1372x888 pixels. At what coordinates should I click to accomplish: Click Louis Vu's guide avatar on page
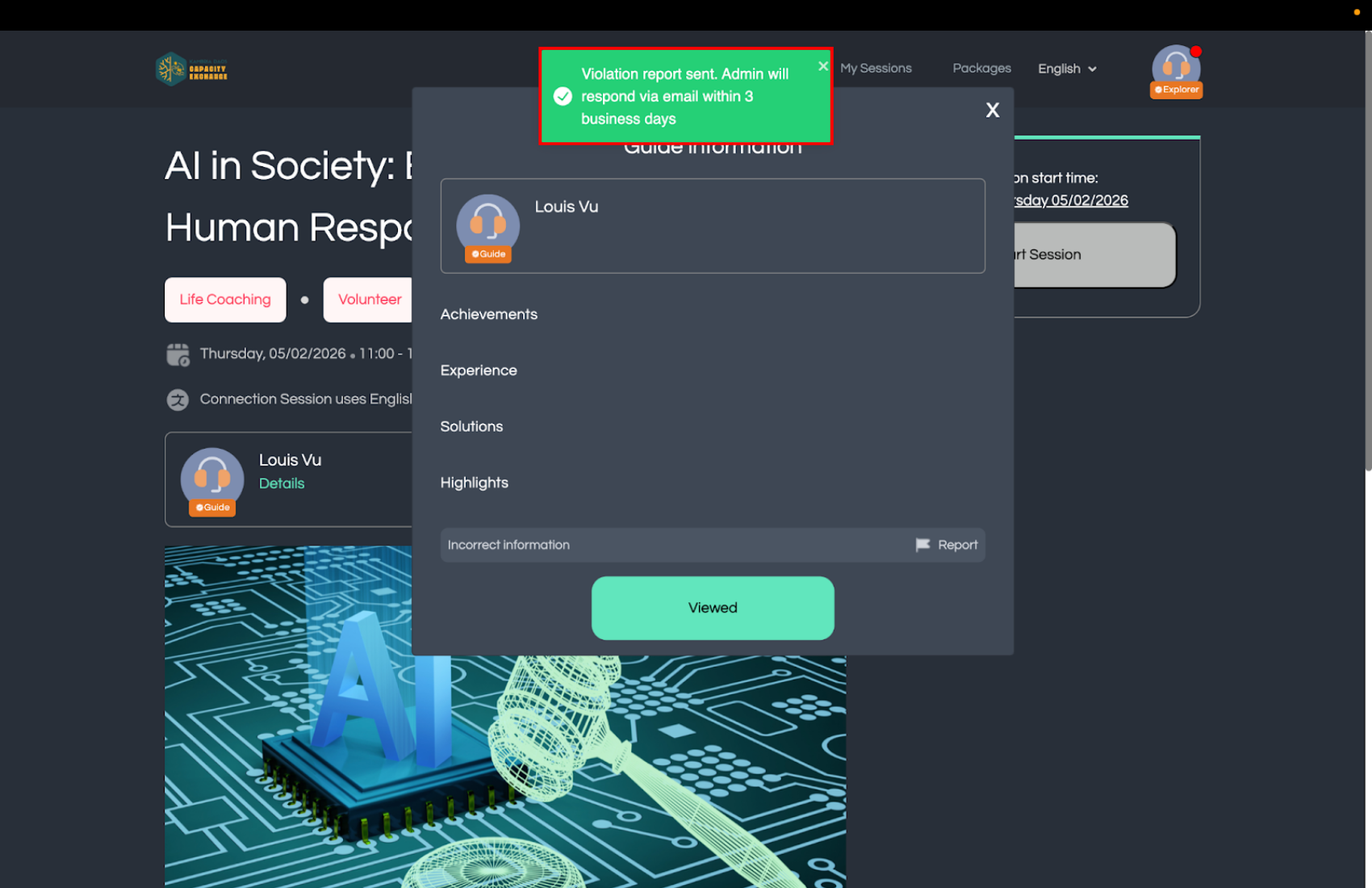[x=212, y=480]
